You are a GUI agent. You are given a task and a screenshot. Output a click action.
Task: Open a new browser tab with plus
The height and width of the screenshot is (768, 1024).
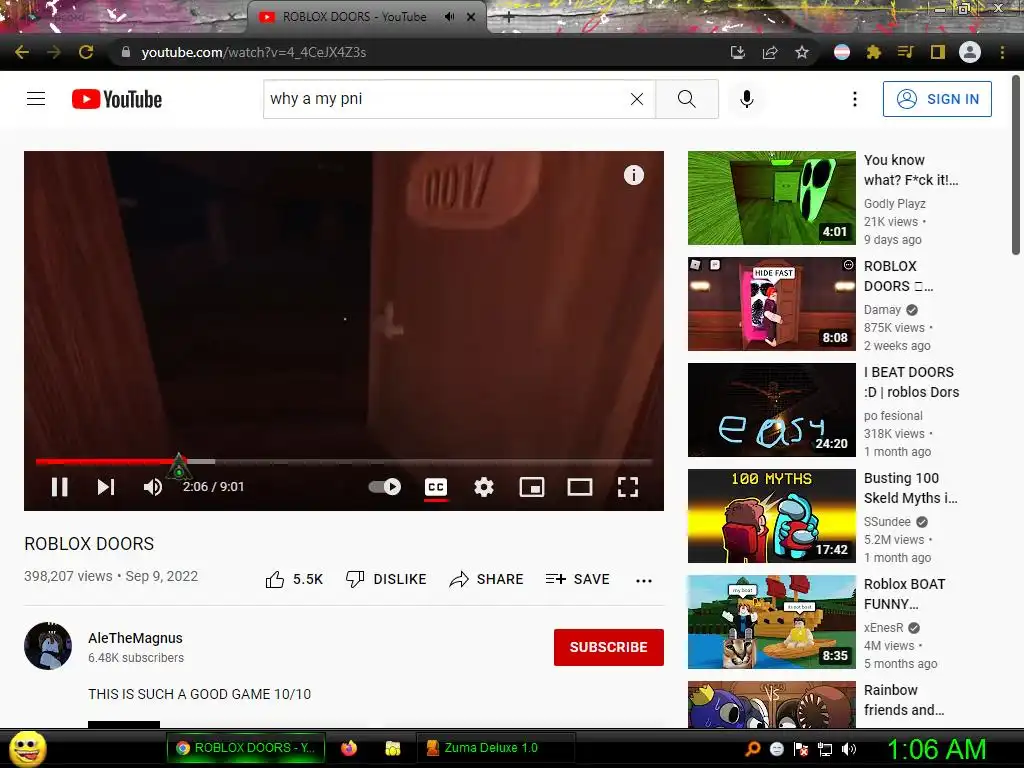508,18
